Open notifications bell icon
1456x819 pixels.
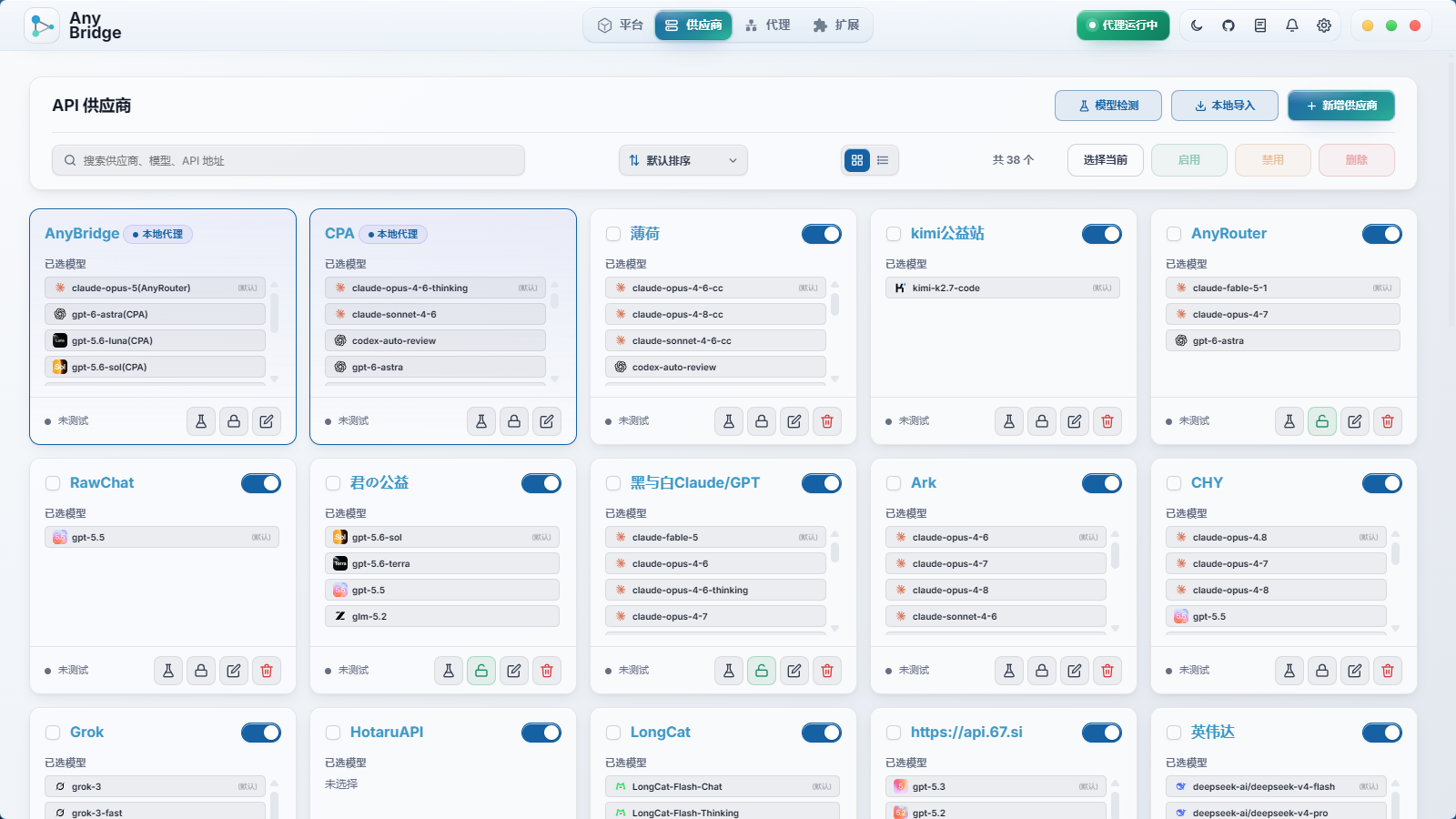pyautogui.click(x=1292, y=25)
